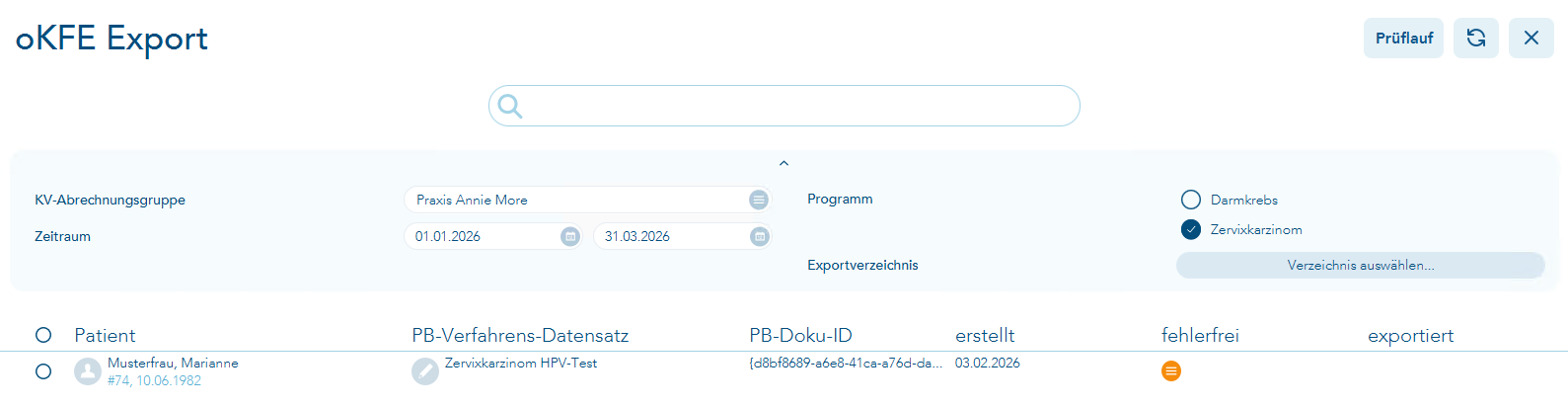Click the KV-Abrechnungsgruppe label
This screenshot has width=1568, height=407.
click(110, 200)
